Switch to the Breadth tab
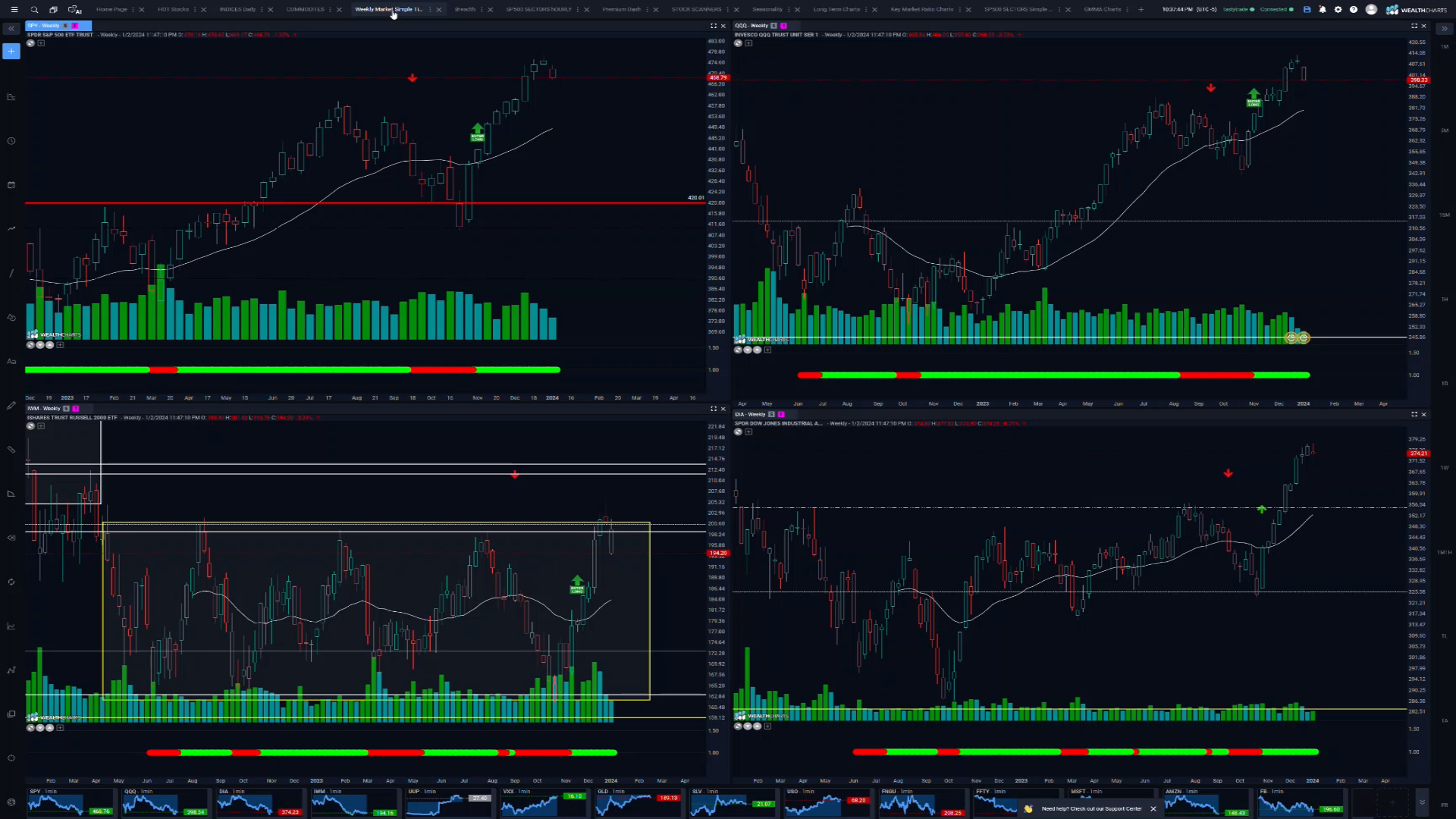This screenshot has width=1456, height=819. tap(465, 10)
